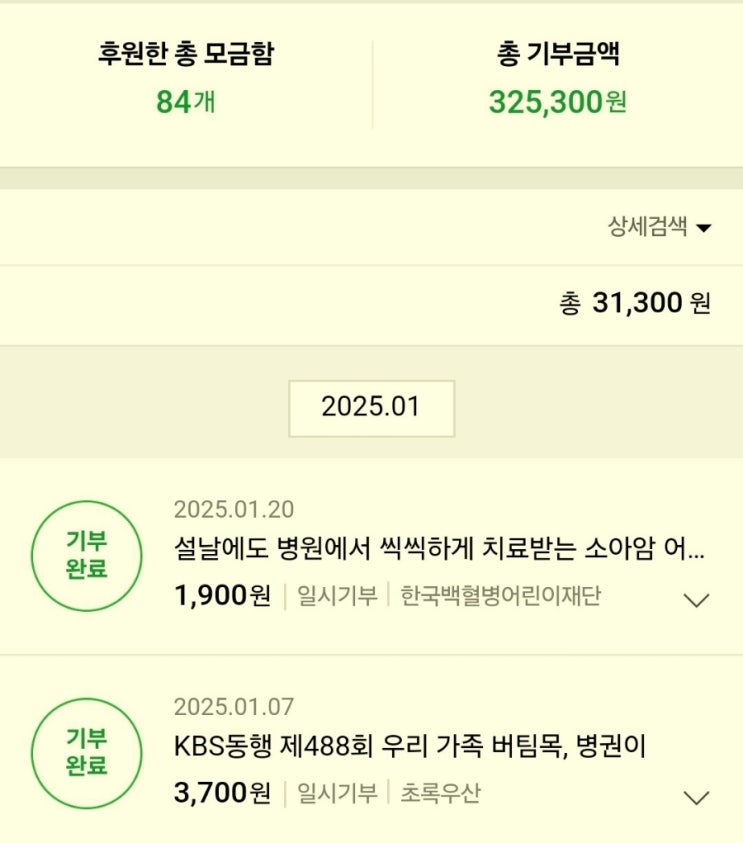
Task: Click the 1,900원 donation amount
Action: pos(222,597)
